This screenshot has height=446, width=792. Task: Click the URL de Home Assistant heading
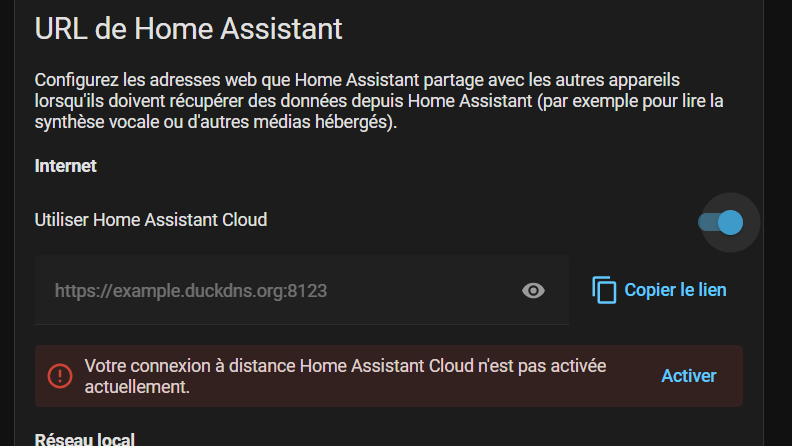(x=188, y=28)
